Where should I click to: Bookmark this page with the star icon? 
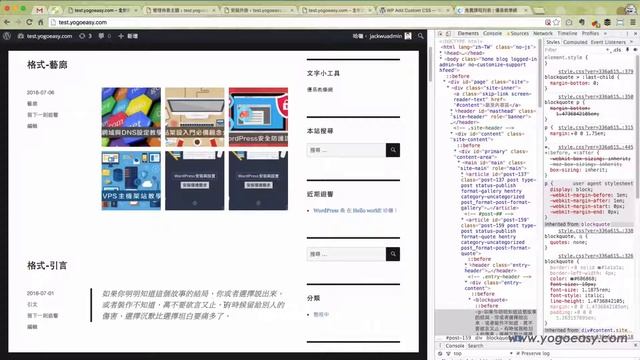(556, 22)
